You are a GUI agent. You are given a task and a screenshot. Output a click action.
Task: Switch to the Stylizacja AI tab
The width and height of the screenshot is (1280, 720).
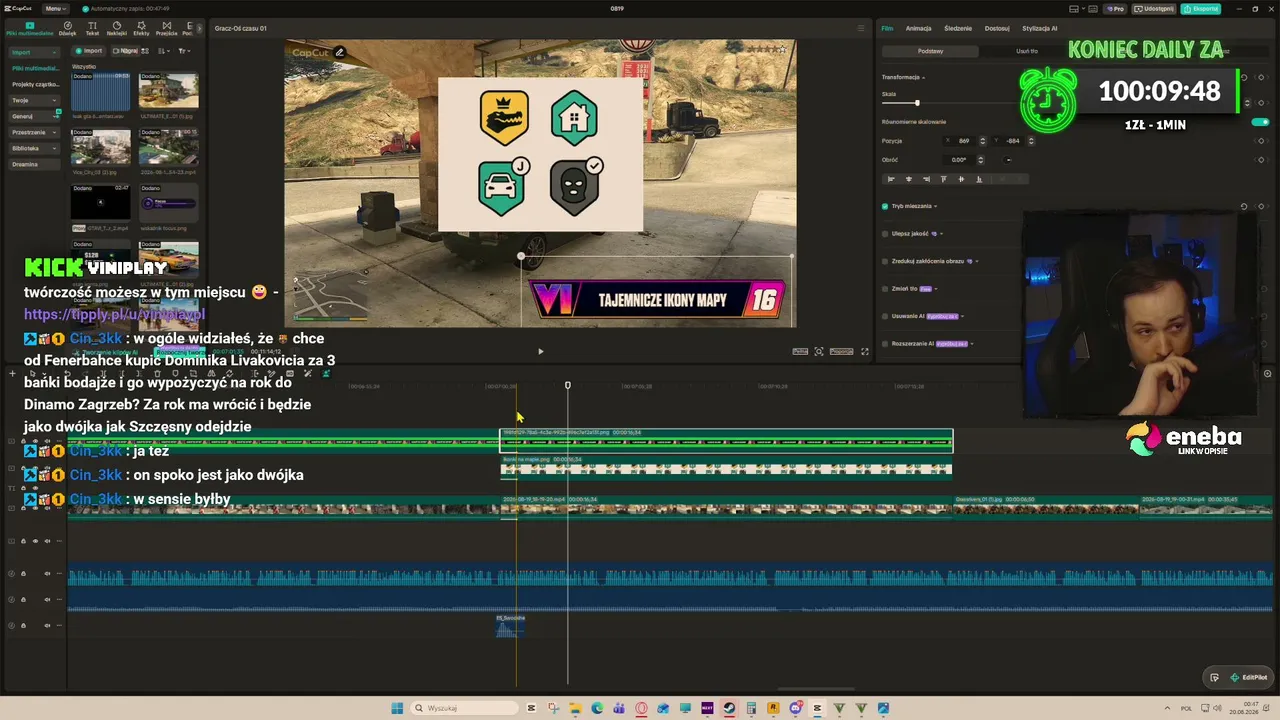(x=1039, y=28)
